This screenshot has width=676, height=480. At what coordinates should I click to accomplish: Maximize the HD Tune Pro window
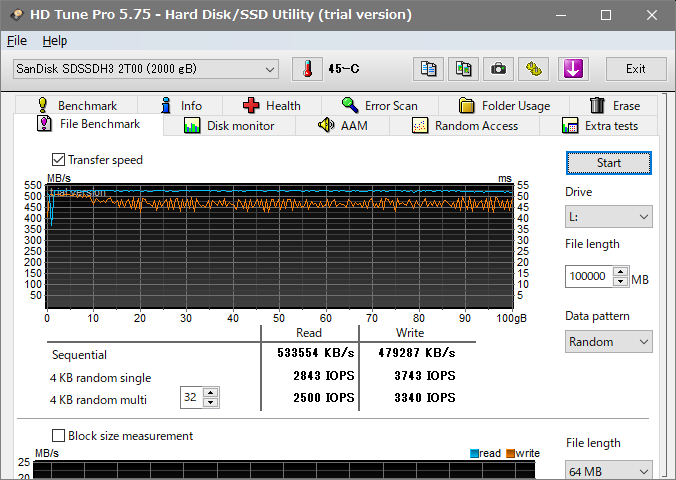coord(606,15)
